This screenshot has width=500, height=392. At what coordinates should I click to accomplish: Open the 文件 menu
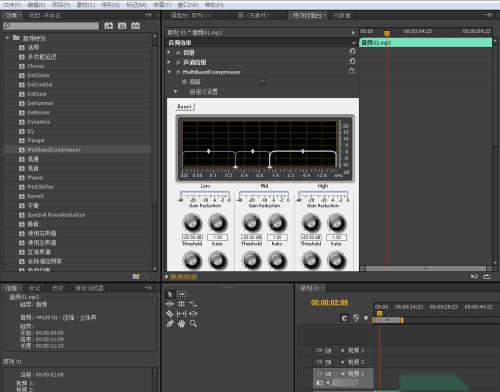tap(12, 5)
